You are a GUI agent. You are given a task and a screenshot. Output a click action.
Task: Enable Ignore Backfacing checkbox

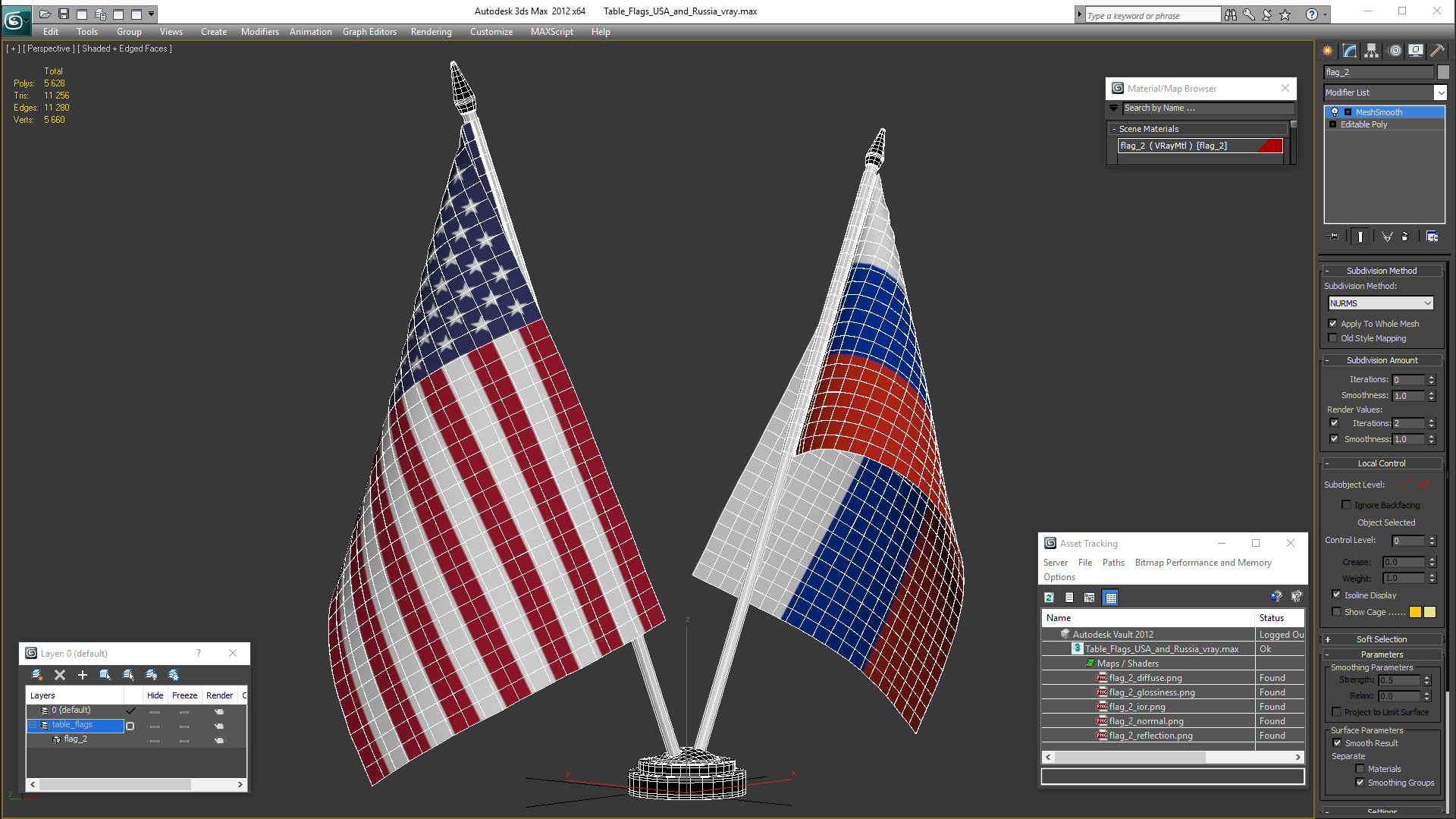pyautogui.click(x=1347, y=505)
